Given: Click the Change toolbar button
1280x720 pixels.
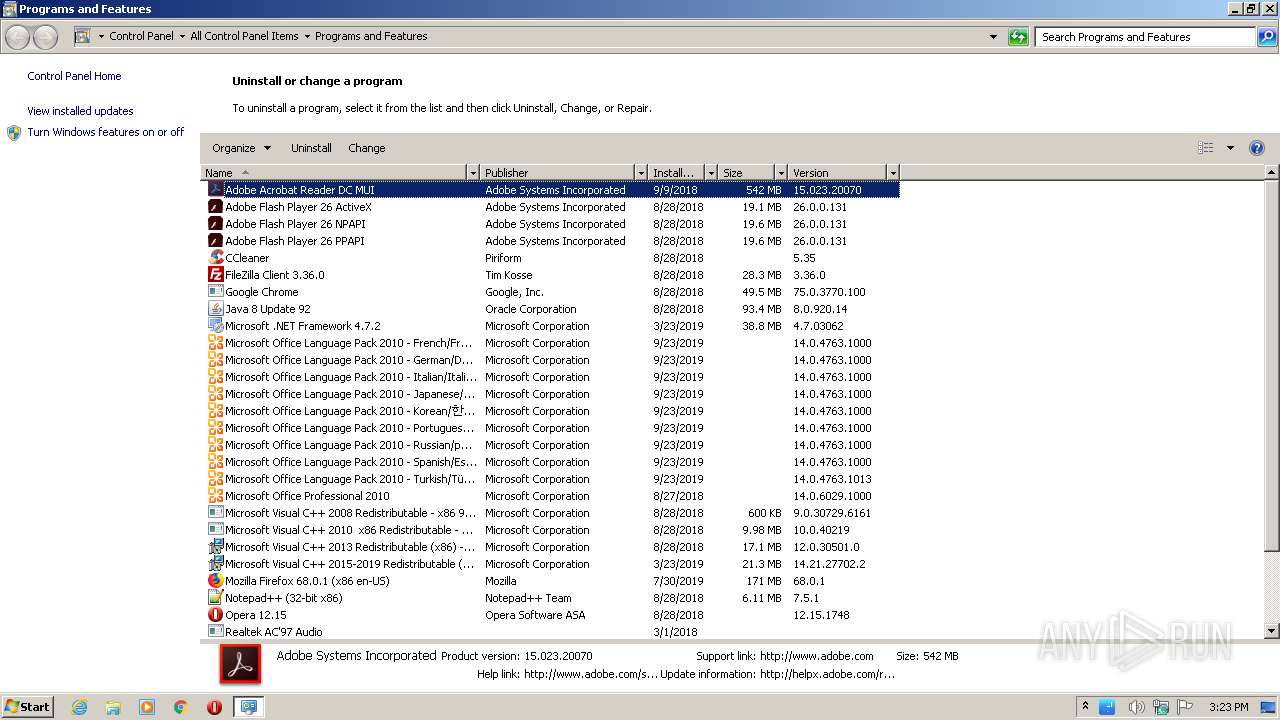Looking at the screenshot, I should [x=366, y=148].
